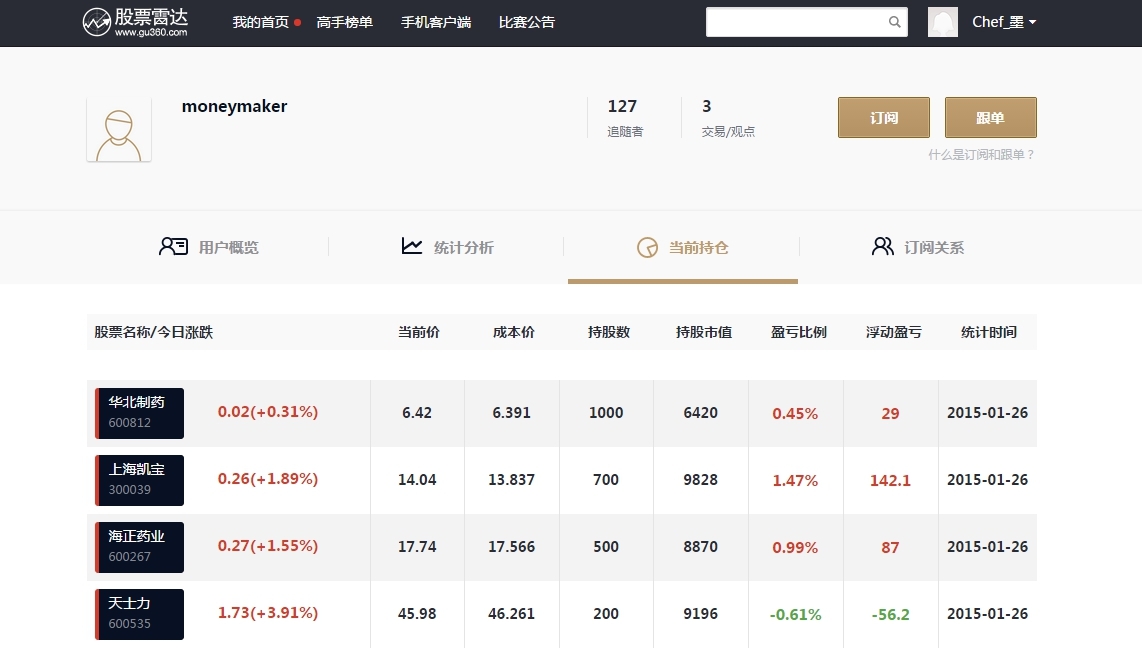1142x648 pixels.
Task: Click cost price 17.566
Action: point(511,547)
